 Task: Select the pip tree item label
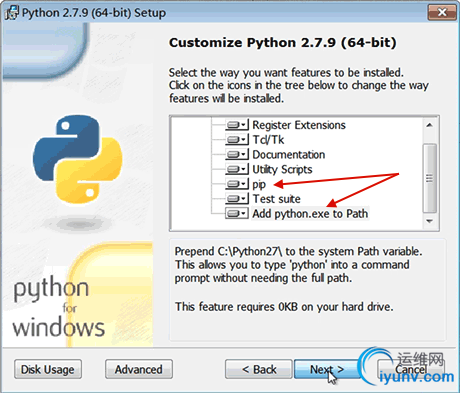pos(259,184)
